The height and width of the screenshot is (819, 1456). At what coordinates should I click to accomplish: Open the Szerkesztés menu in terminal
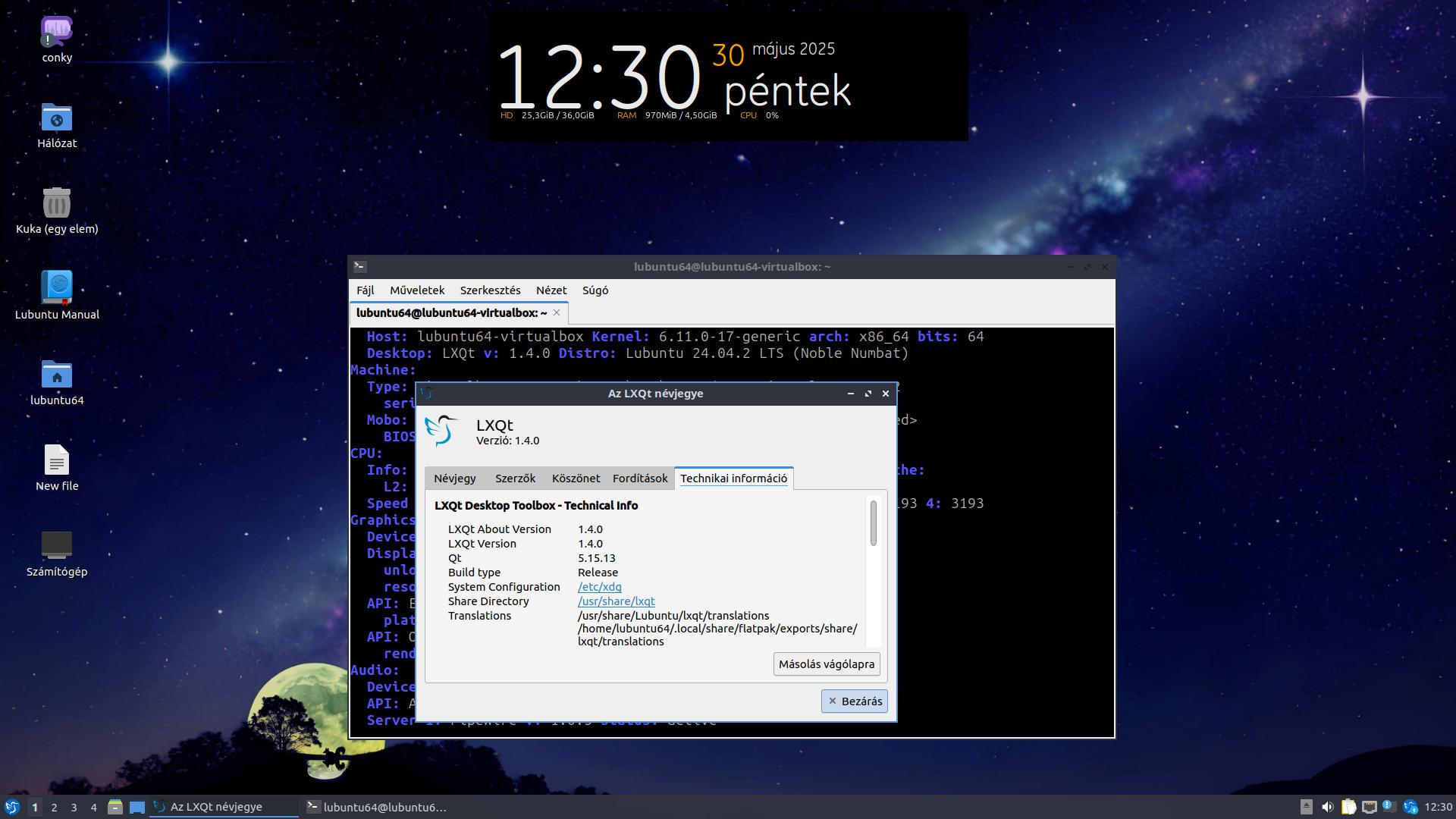coord(490,290)
